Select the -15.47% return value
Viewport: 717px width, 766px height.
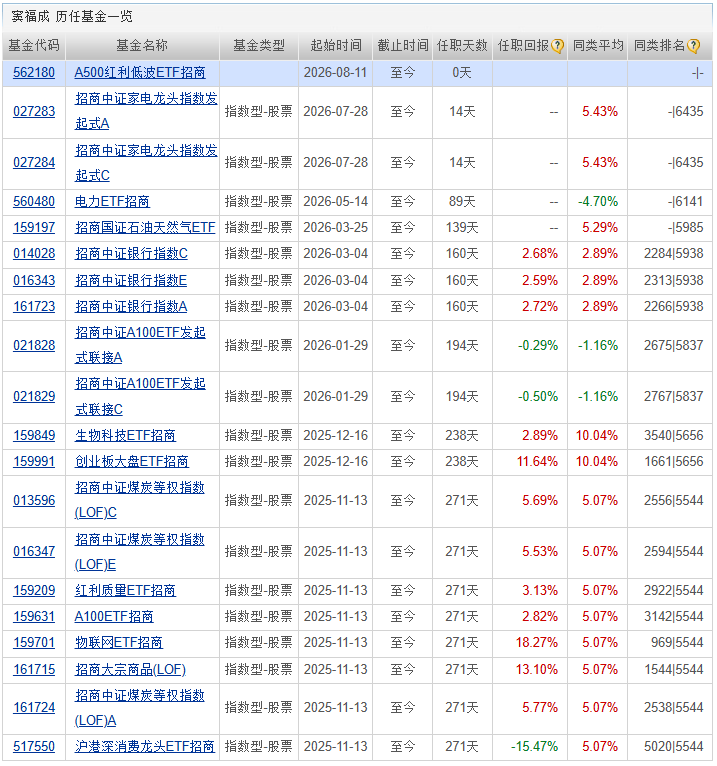534,747
